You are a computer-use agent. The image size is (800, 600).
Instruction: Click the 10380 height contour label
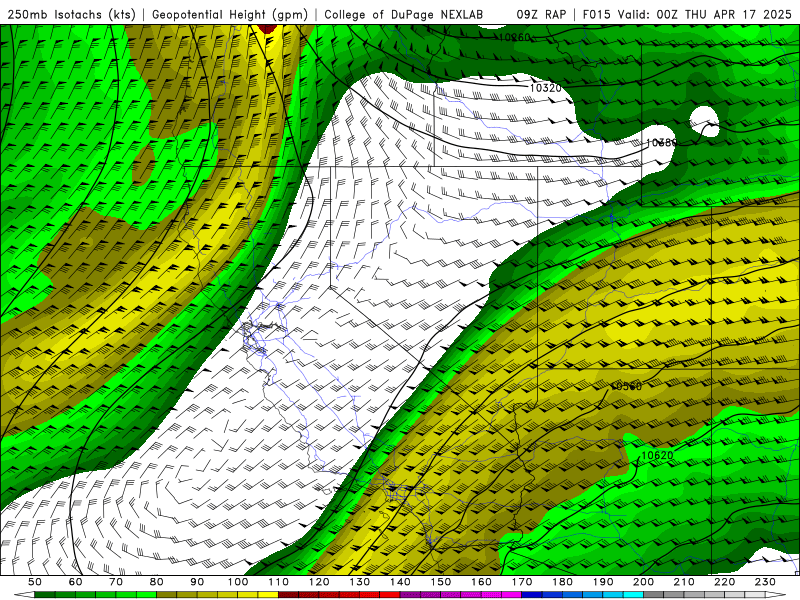tap(662, 142)
